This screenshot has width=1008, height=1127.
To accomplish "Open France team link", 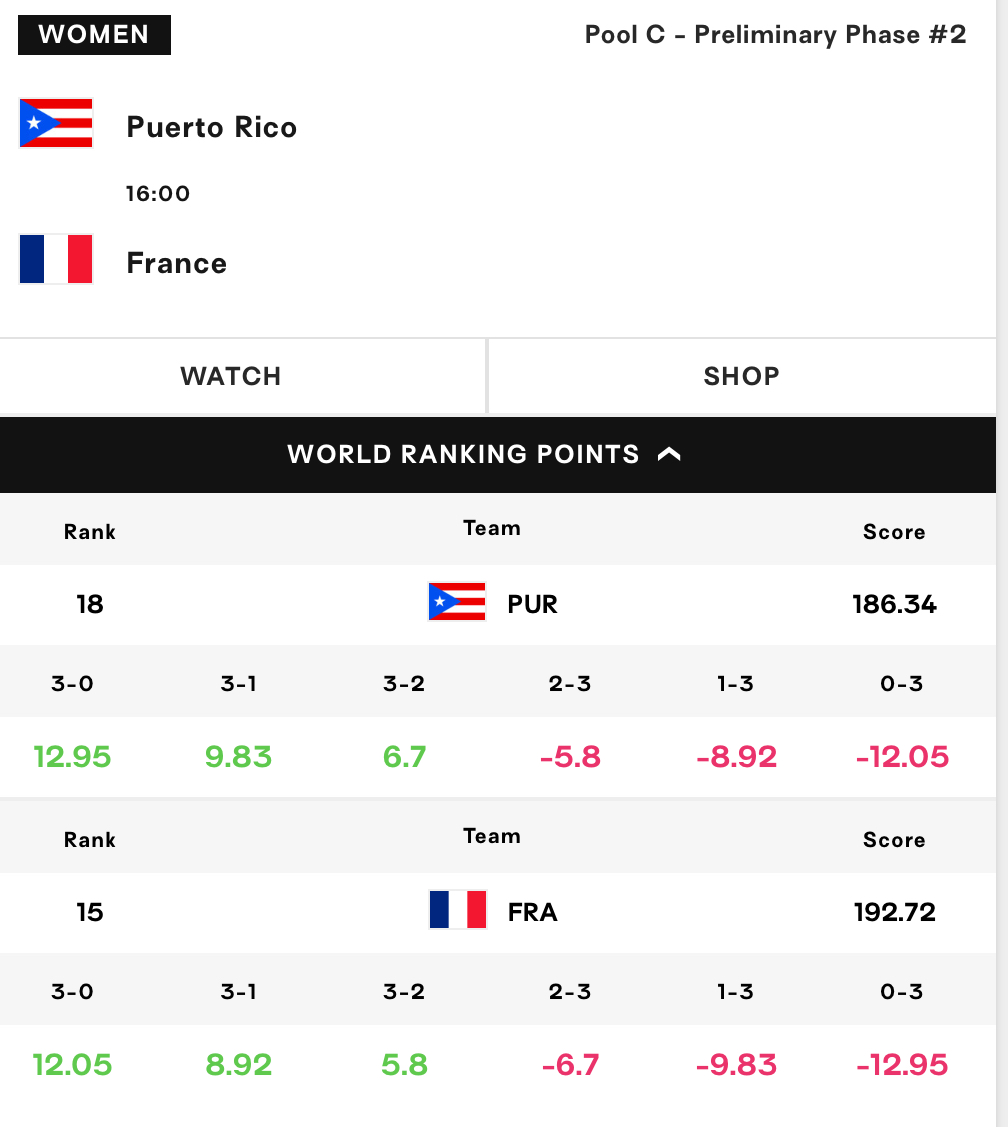I will point(177,263).
